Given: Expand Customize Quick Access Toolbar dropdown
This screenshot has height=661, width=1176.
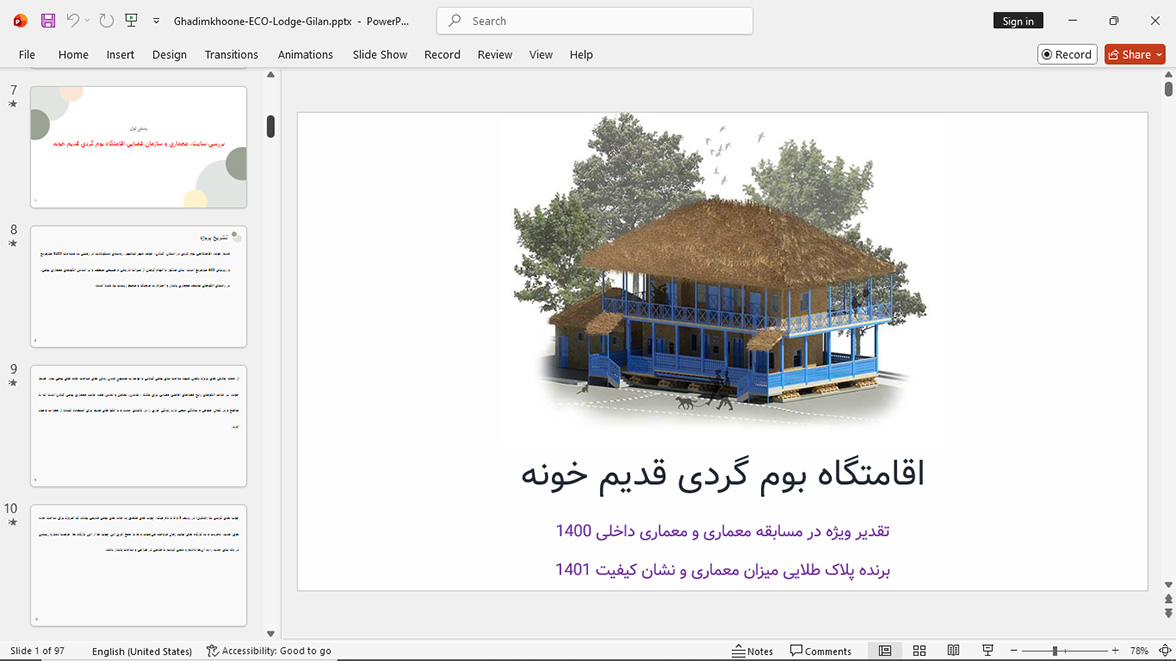Looking at the screenshot, I should (x=156, y=21).
